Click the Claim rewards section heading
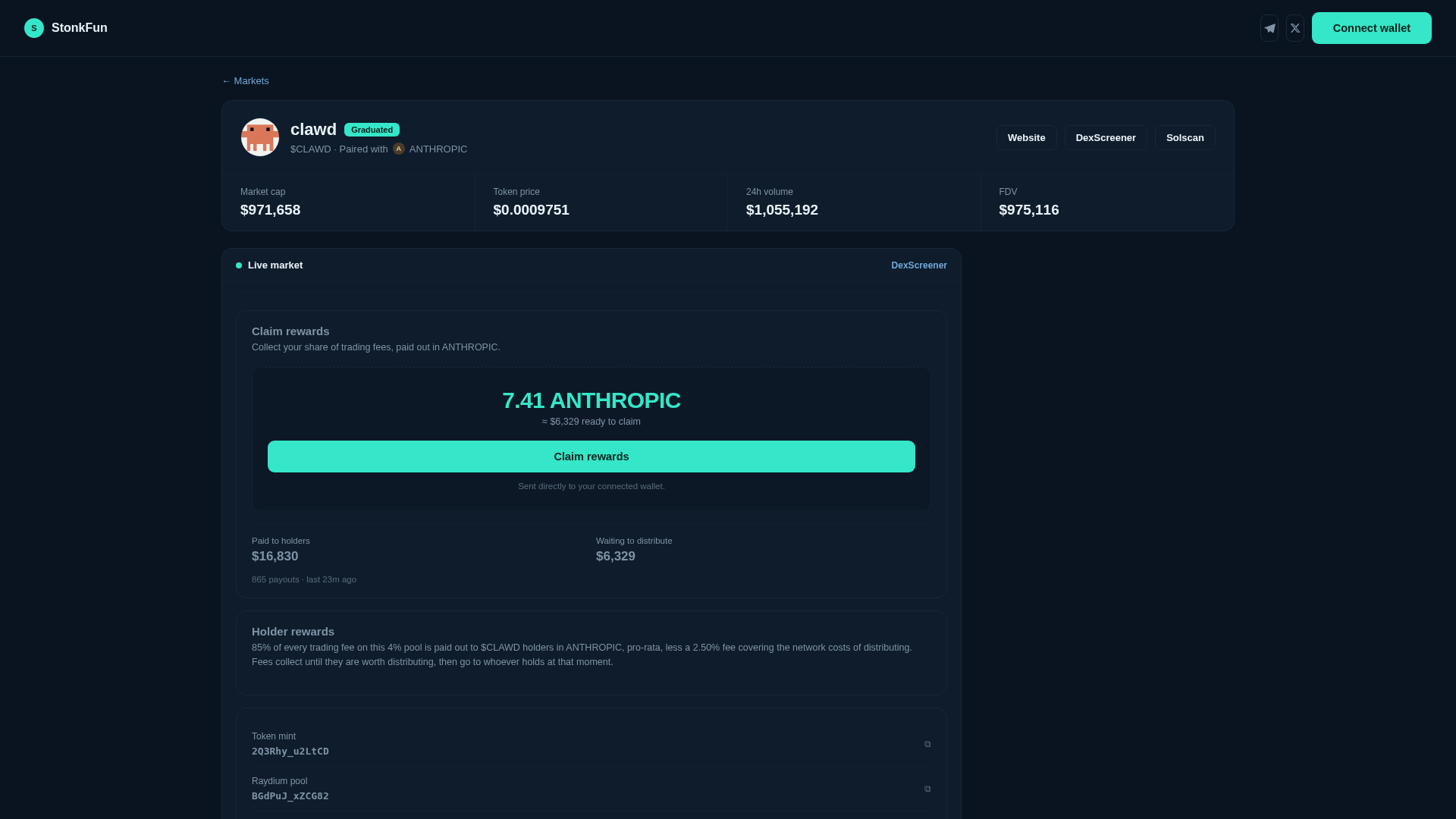 click(290, 331)
